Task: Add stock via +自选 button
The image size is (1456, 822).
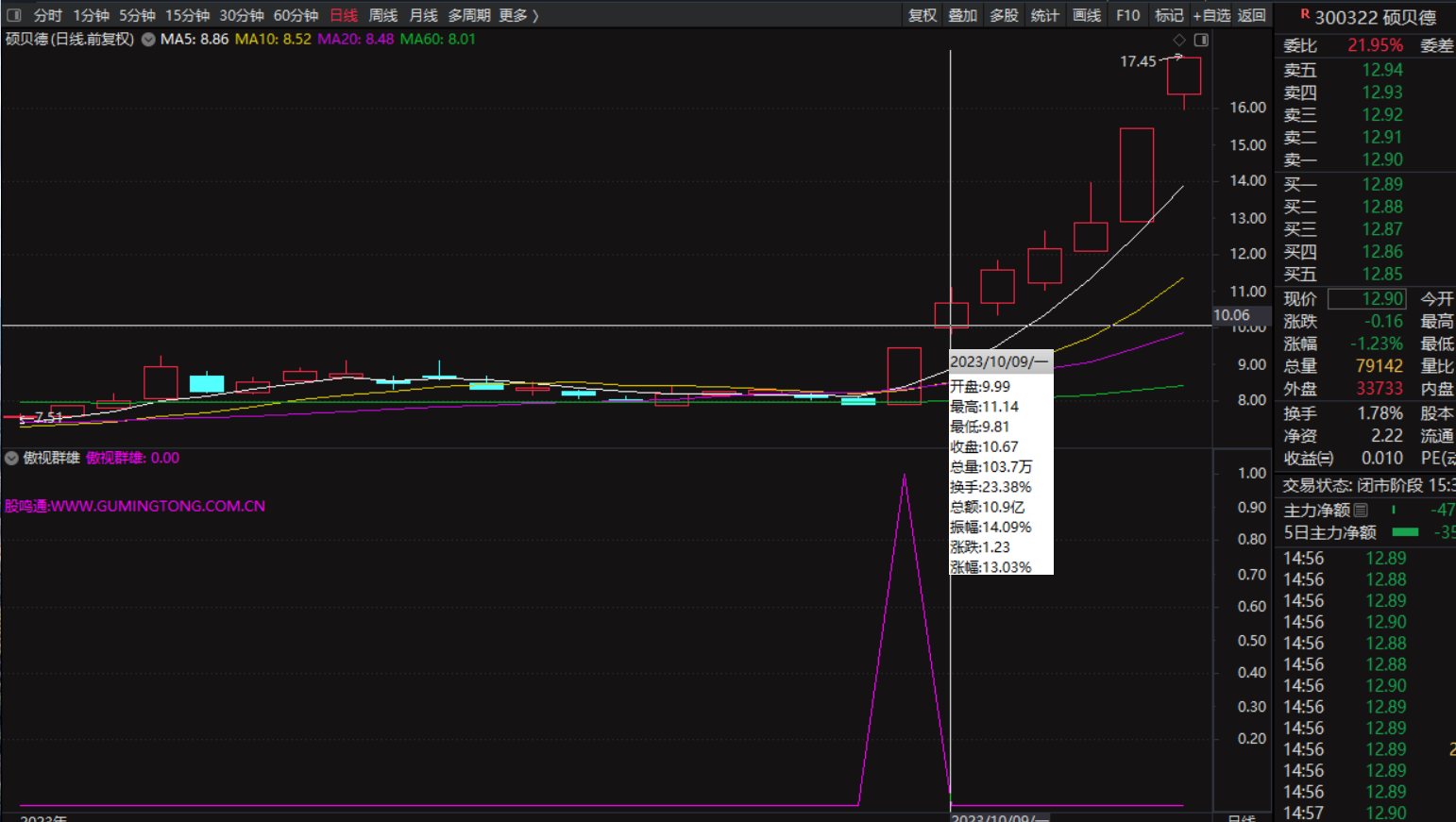Action: pos(1211,15)
